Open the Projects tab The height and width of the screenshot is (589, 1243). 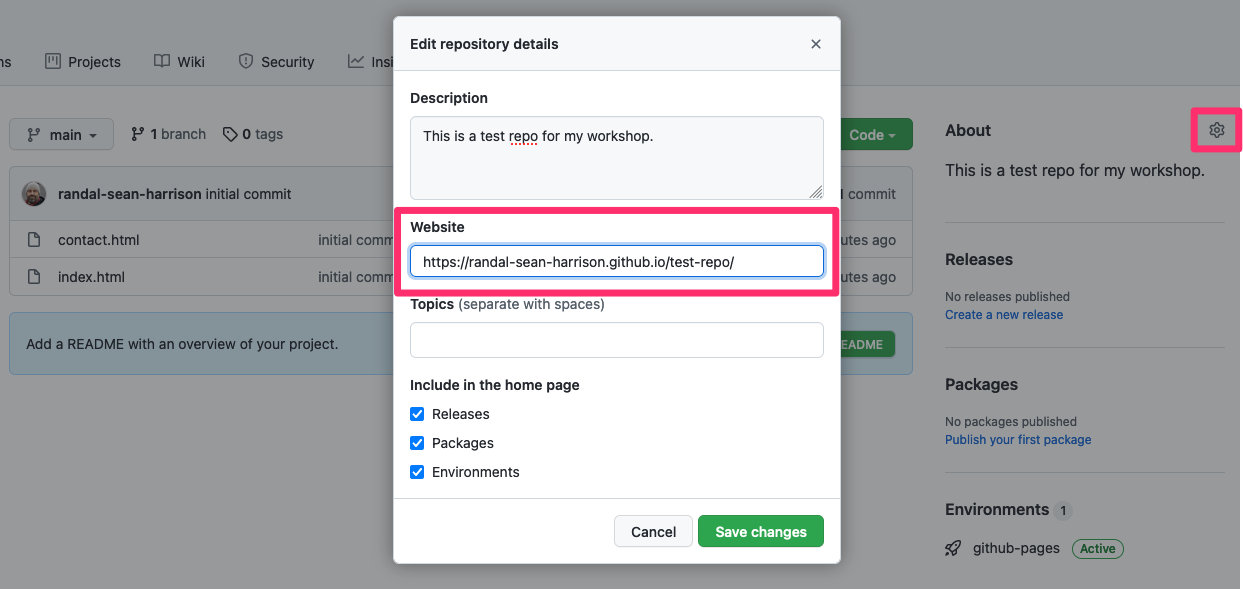point(83,62)
